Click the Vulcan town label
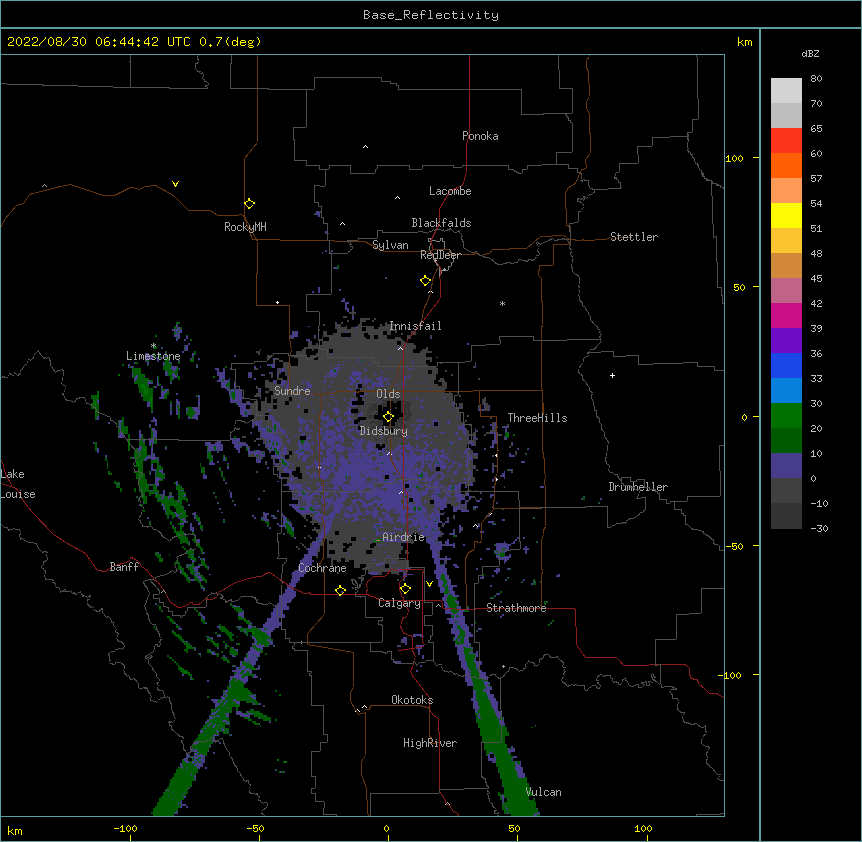The image size is (862, 842). click(543, 792)
